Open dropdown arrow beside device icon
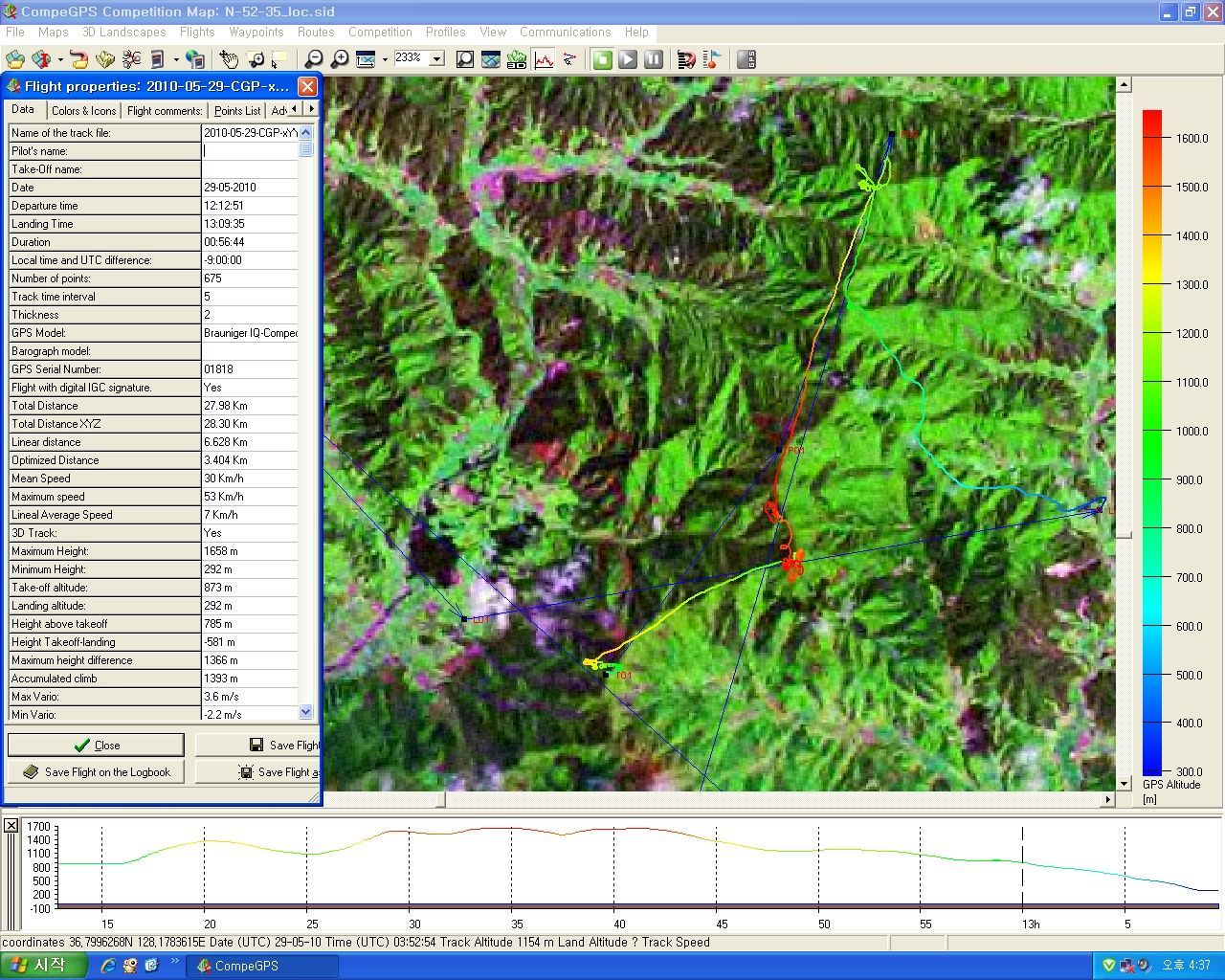 (x=176, y=59)
